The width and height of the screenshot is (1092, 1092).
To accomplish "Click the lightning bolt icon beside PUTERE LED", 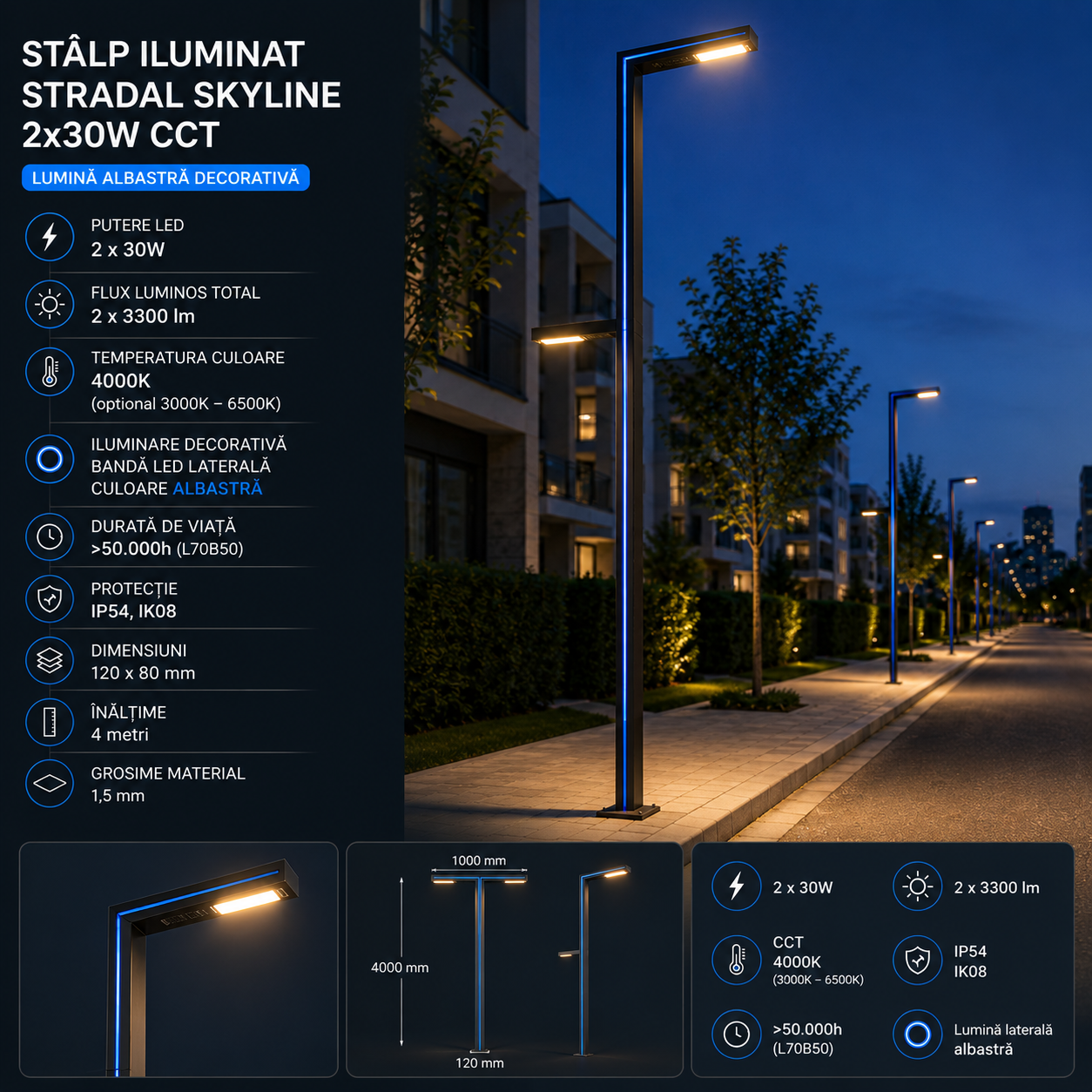I will [50, 237].
